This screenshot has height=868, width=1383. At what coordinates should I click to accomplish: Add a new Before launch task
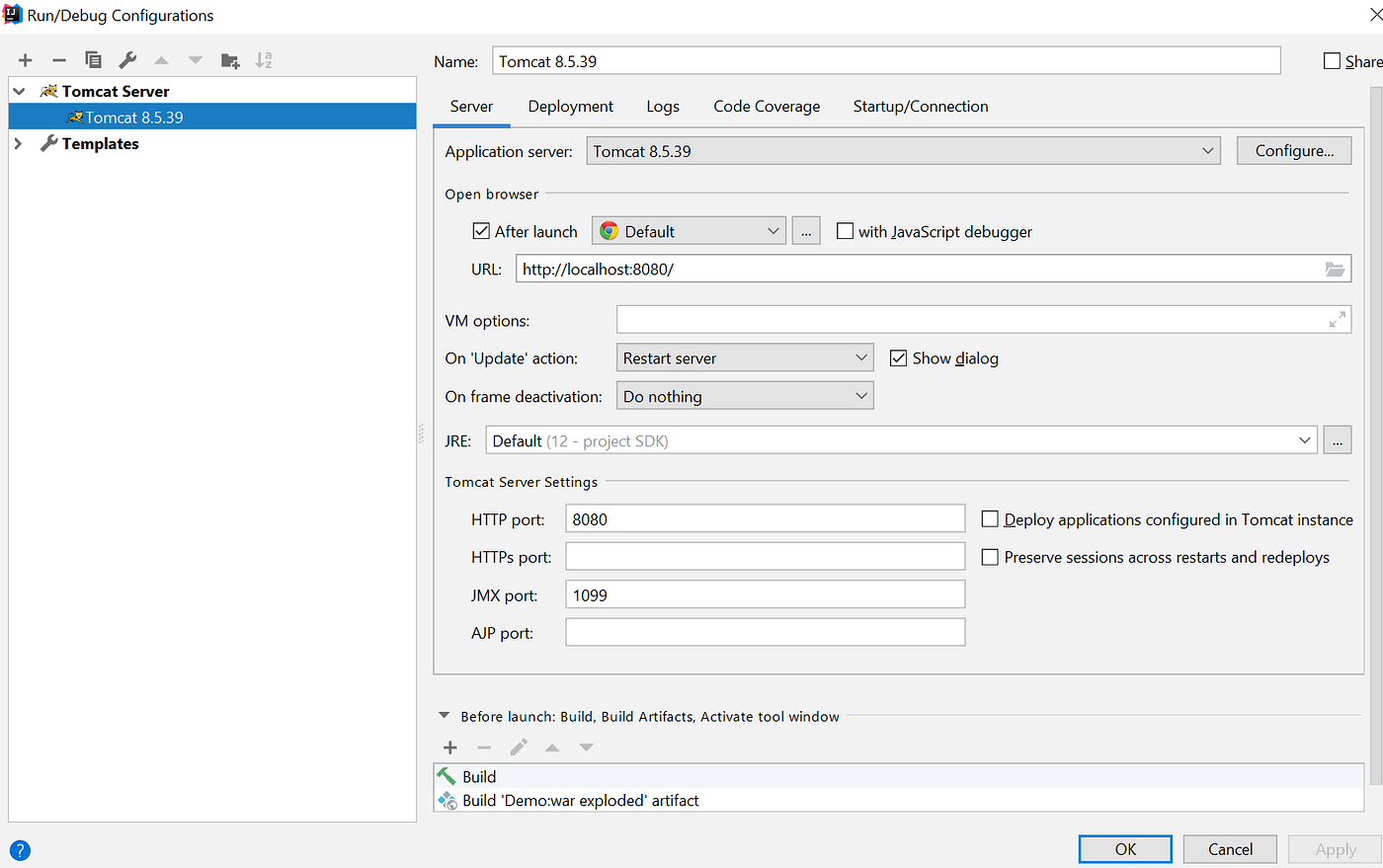tap(449, 748)
